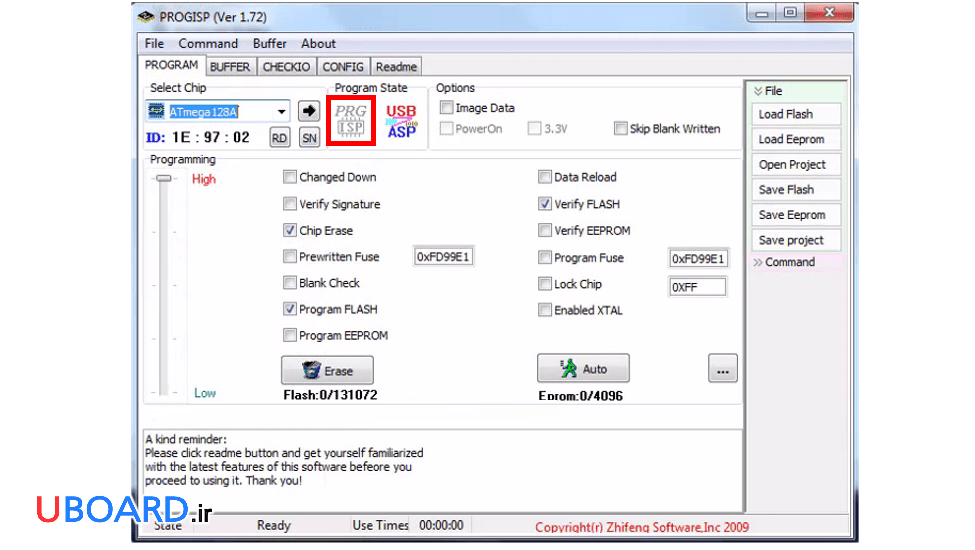Click the chip ID text 1E : 97 : 02
The image size is (975, 550).
[x=211, y=137]
